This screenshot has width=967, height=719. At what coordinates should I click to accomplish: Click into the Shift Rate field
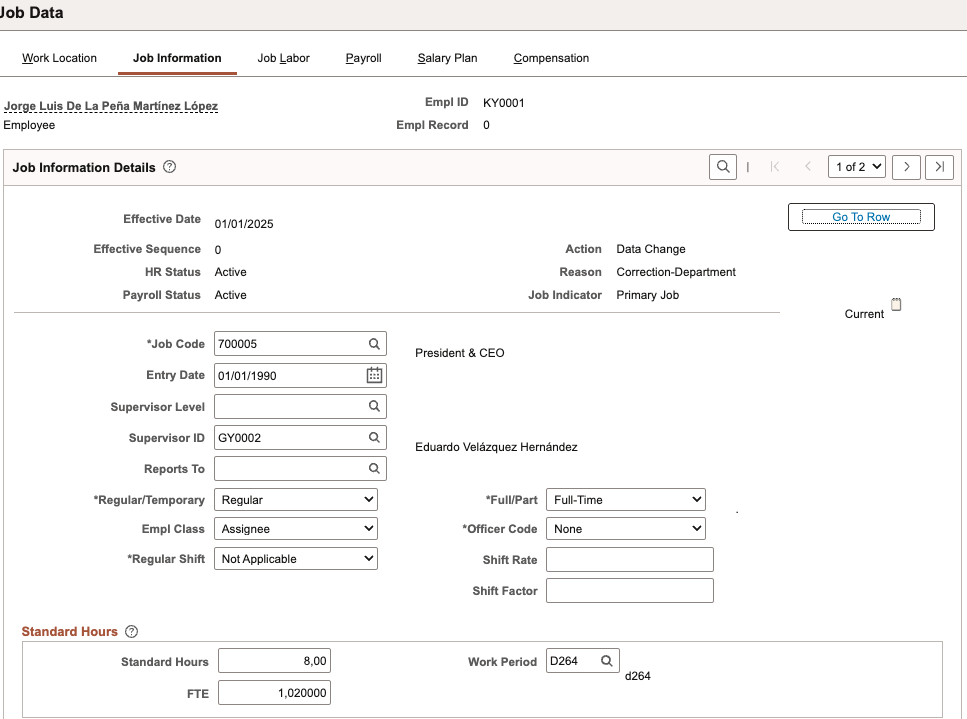[x=629, y=560]
